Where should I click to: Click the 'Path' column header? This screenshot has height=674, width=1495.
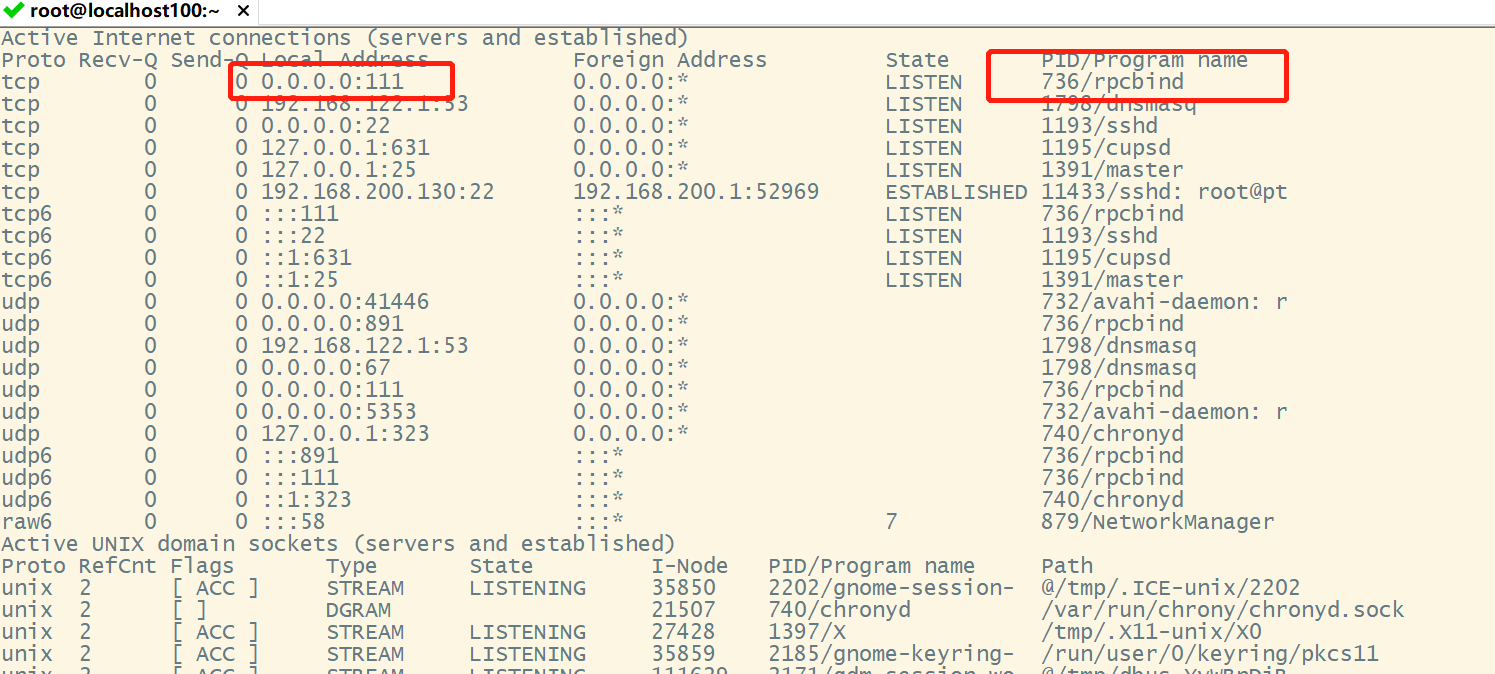(1067, 566)
